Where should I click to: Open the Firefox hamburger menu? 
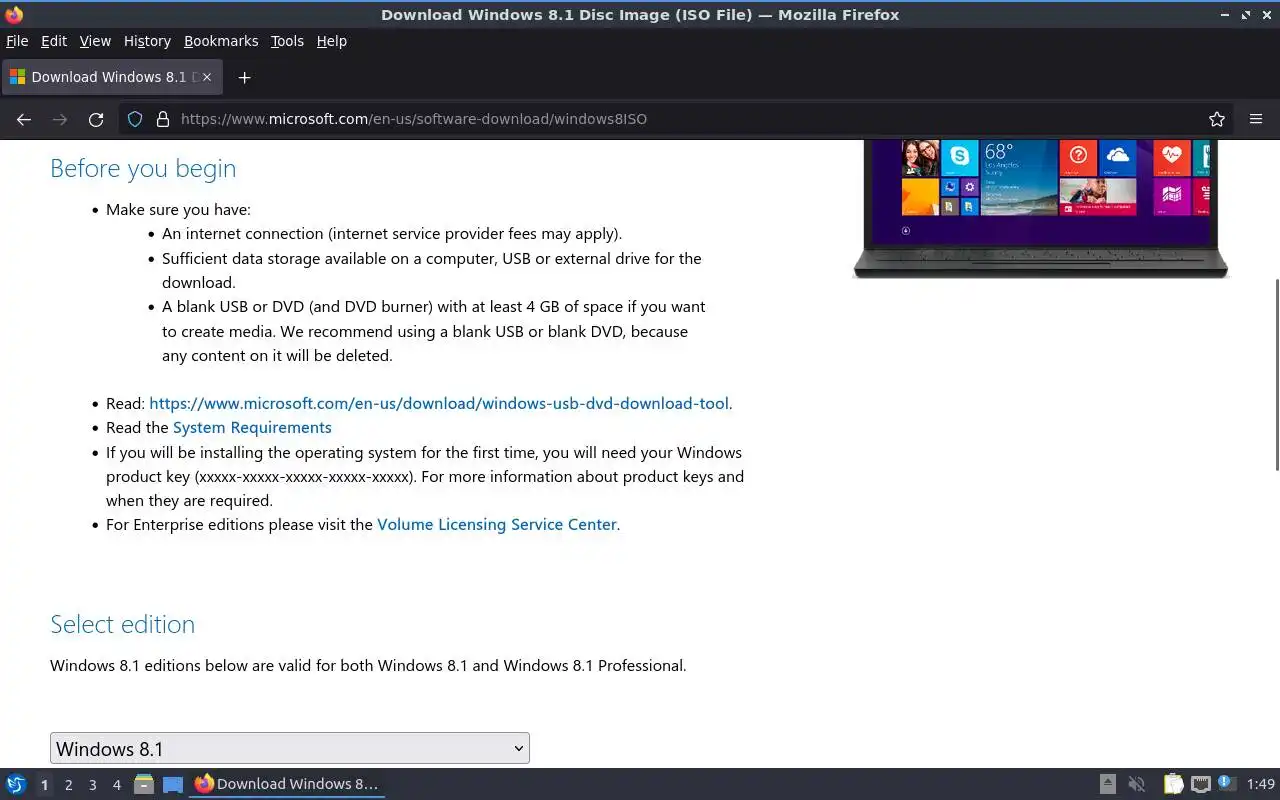pos(1256,119)
